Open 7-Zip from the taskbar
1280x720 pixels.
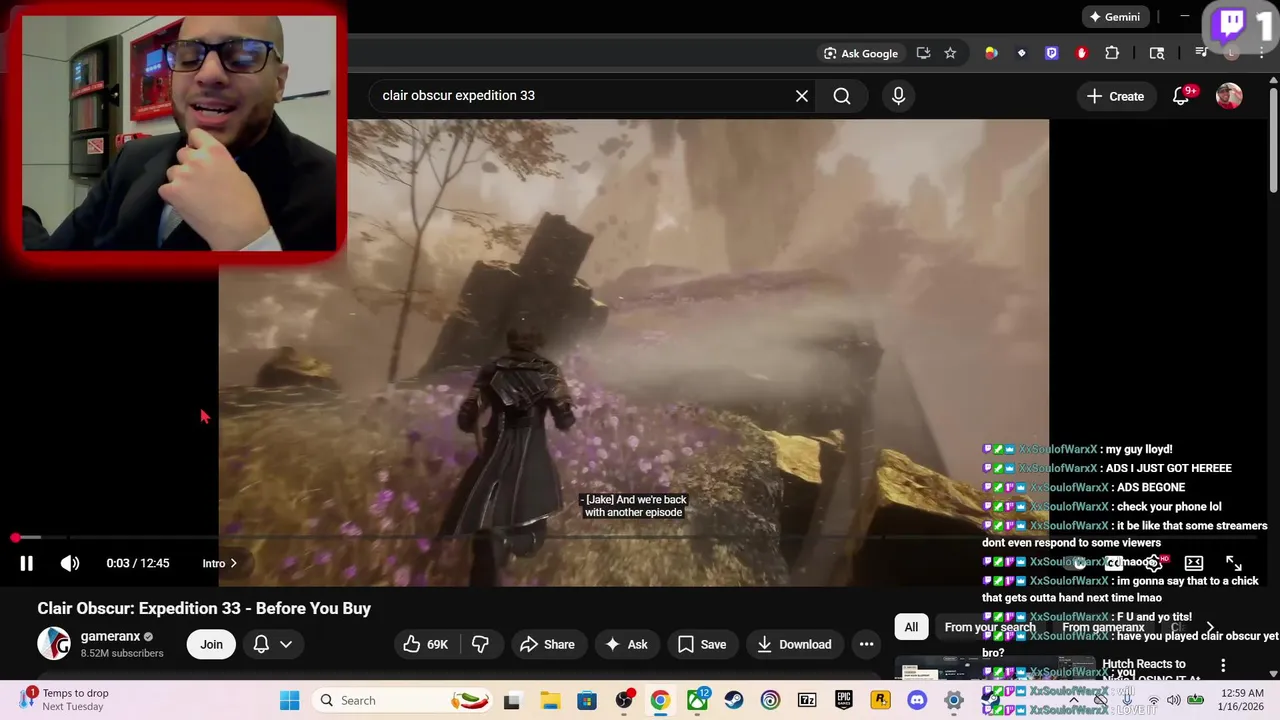807,700
